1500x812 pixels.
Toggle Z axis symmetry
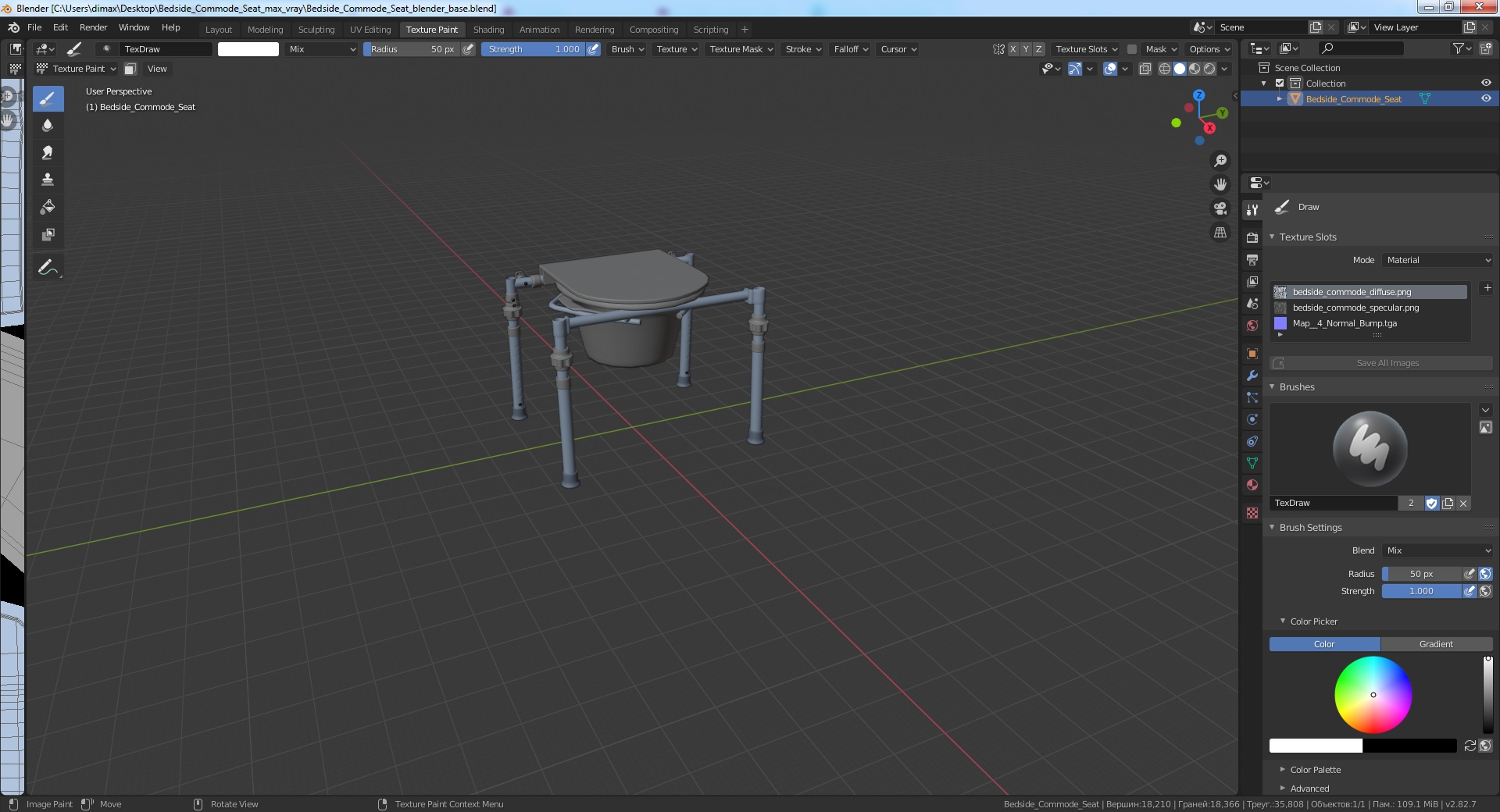[x=1038, y=49]
